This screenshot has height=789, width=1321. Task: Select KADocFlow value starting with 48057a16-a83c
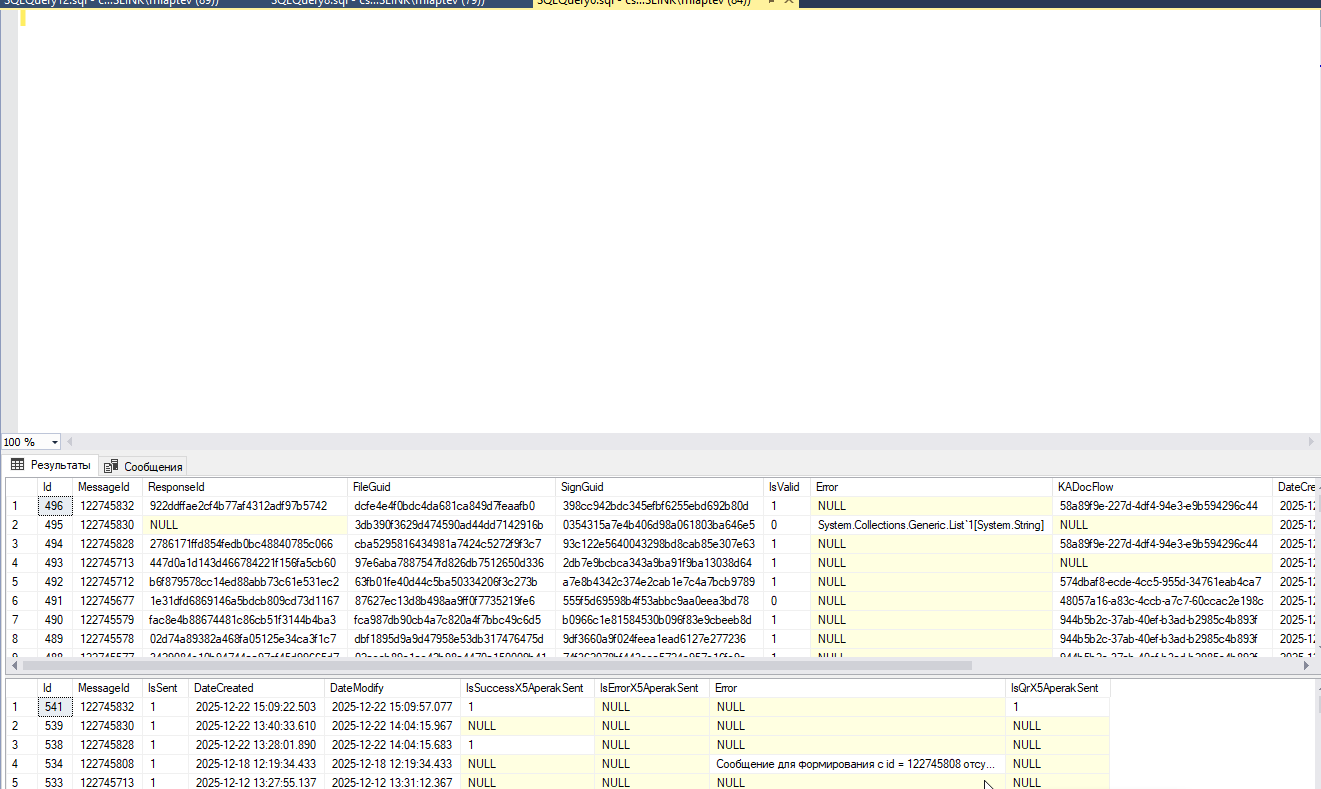click(x=1163, y=601)
